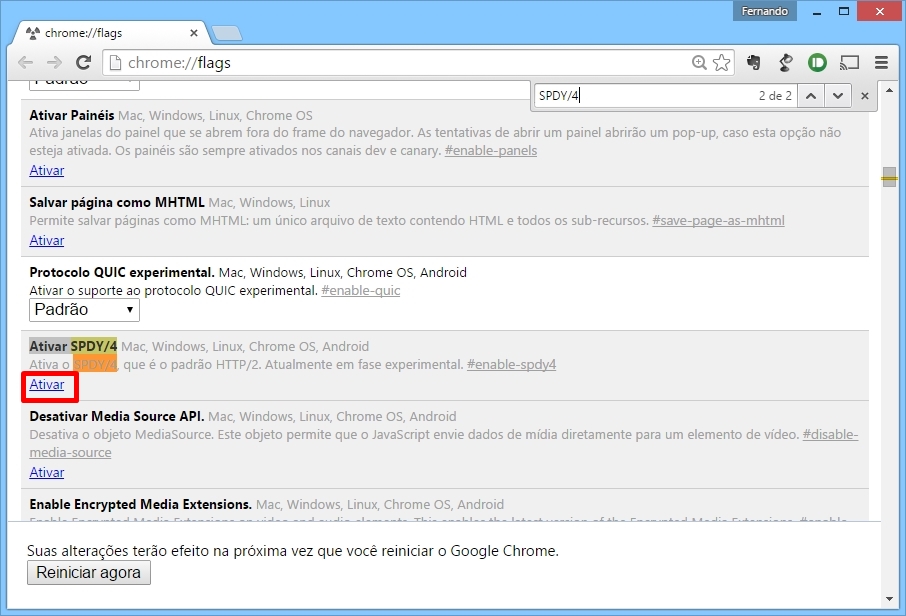Activate the SPDY/4 flag

pyautogui.click(x=47, y=385)
